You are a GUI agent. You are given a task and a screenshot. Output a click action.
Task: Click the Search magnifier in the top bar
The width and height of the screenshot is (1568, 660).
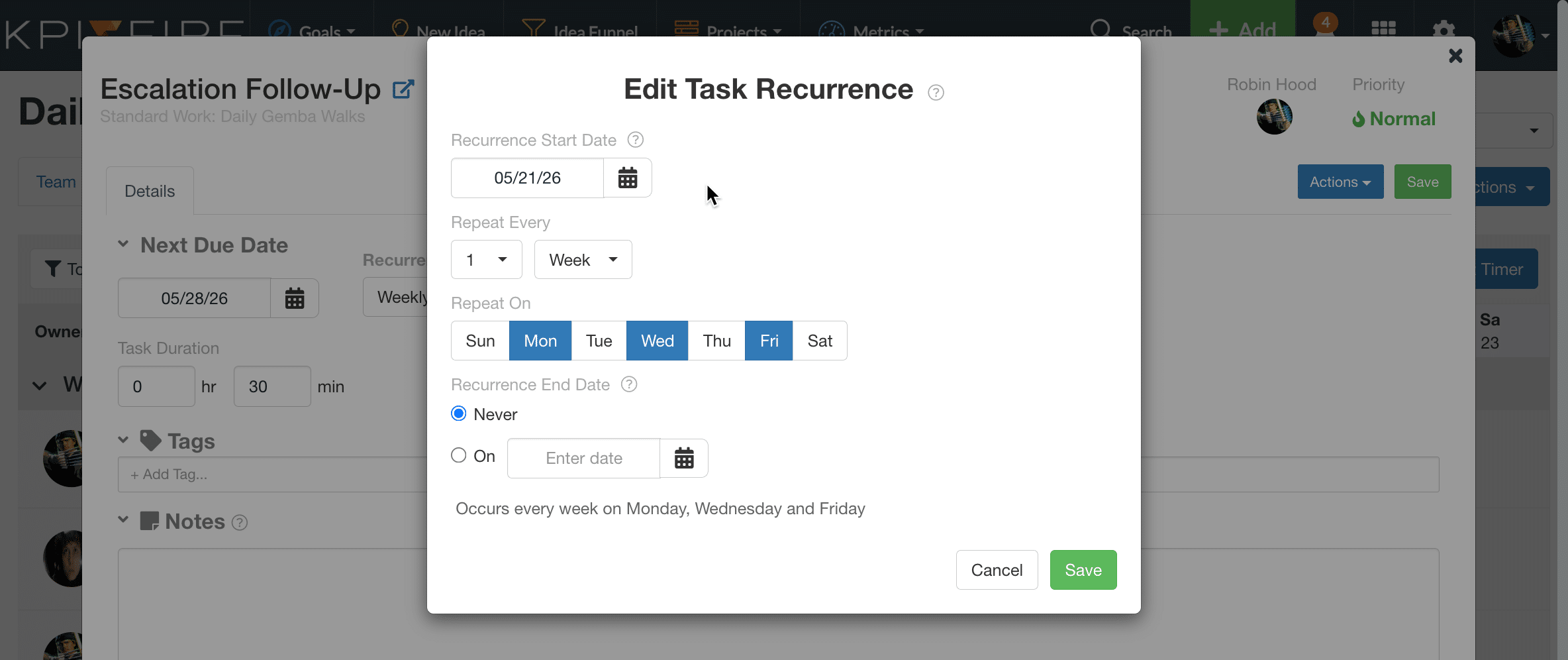1100,29
